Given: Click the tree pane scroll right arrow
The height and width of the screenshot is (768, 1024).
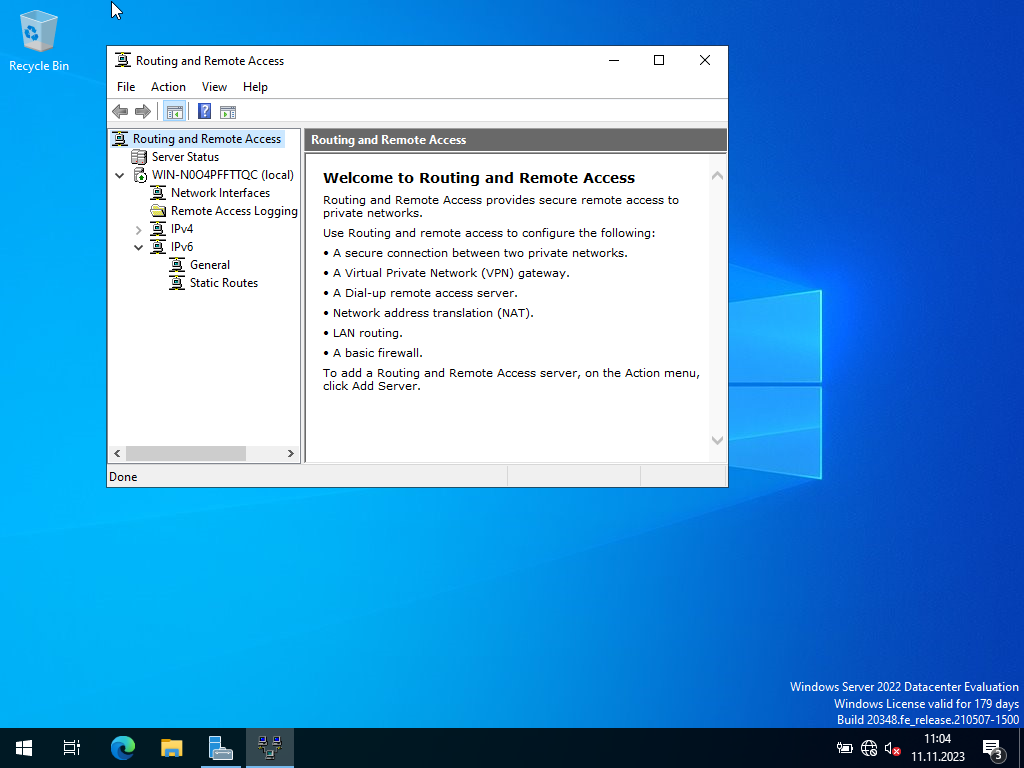Looking at the screenshot, I should tap(291, 453).
